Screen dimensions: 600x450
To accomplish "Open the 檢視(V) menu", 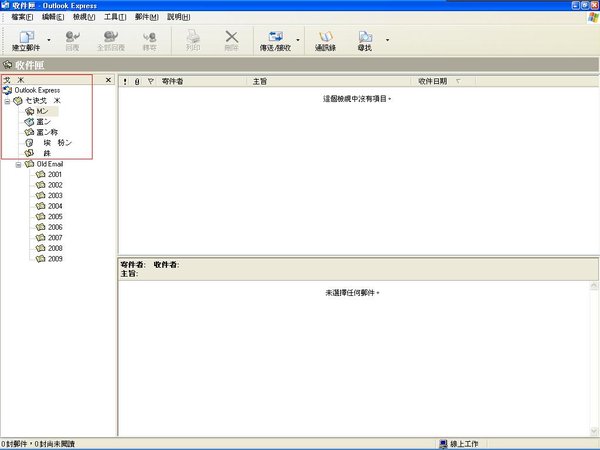I will pyautogui.click(x=84, y=17).
